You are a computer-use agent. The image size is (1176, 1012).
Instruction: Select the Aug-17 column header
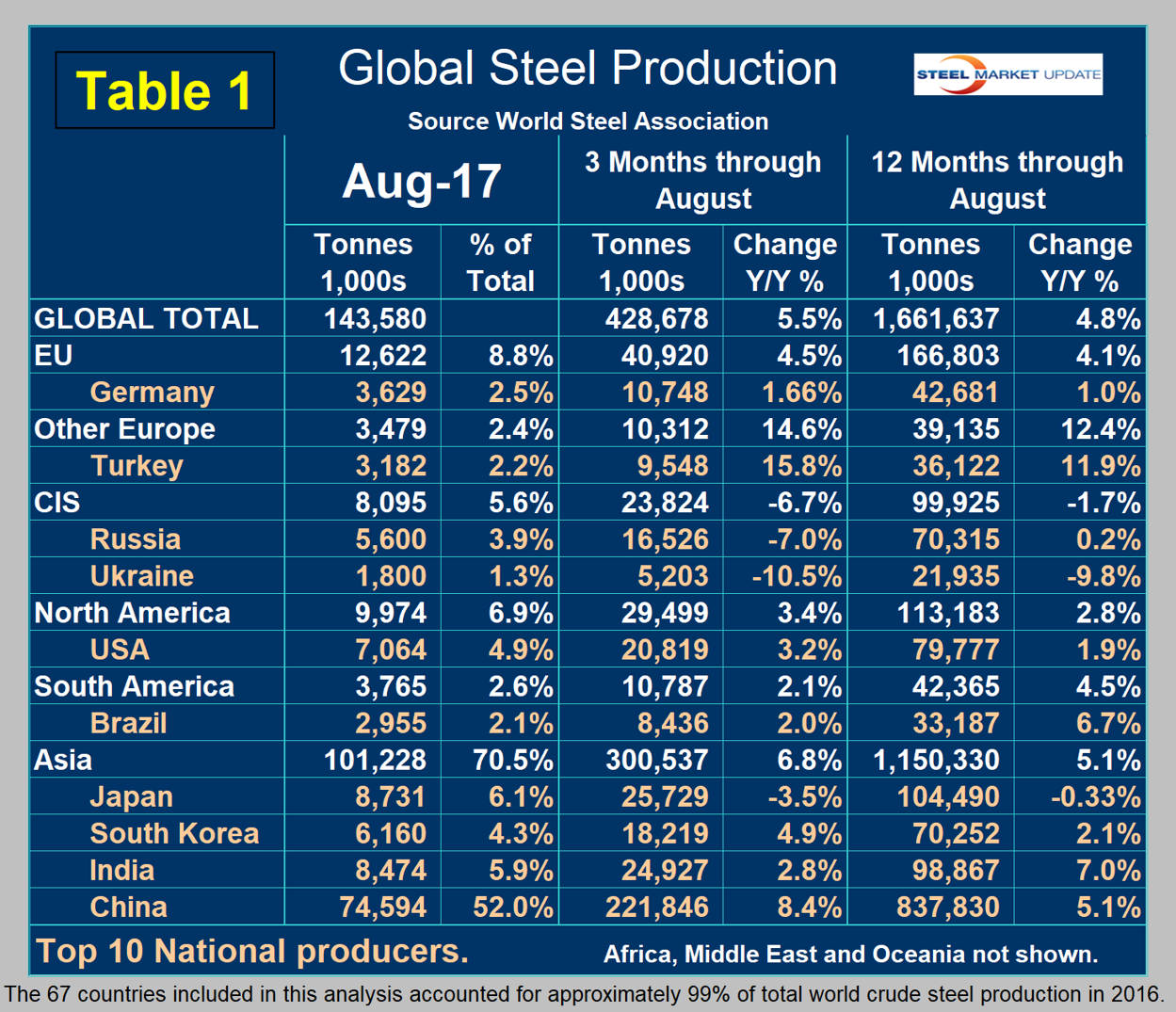[x=421, y=181]
